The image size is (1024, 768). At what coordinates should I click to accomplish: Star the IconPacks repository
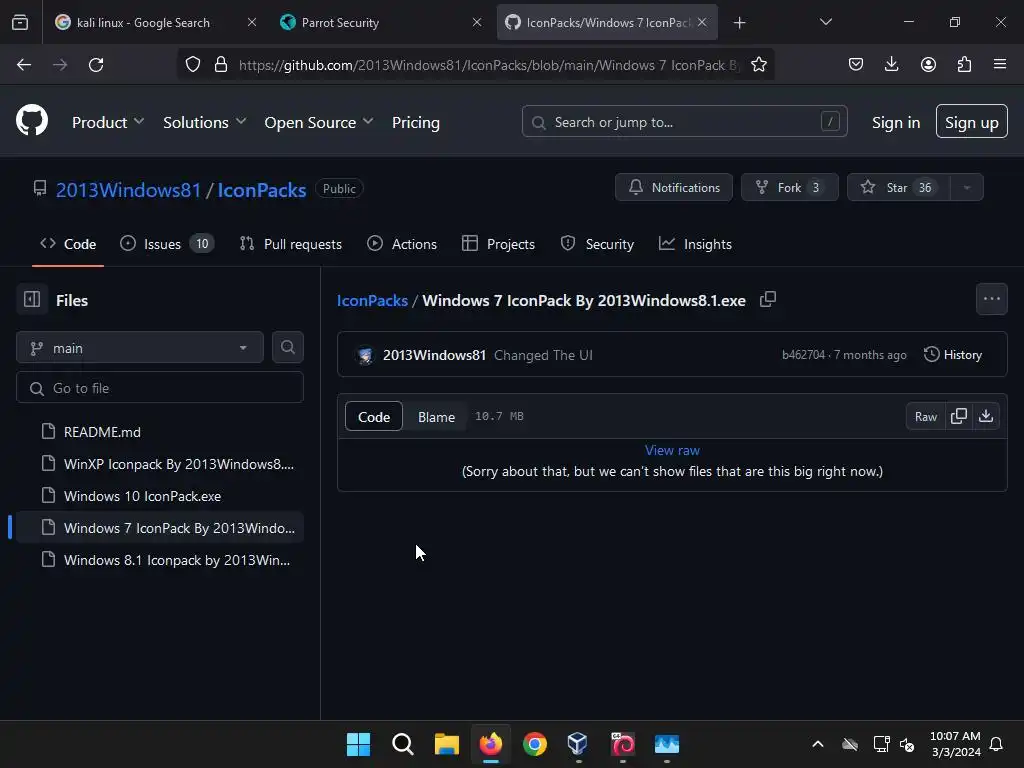899,187
